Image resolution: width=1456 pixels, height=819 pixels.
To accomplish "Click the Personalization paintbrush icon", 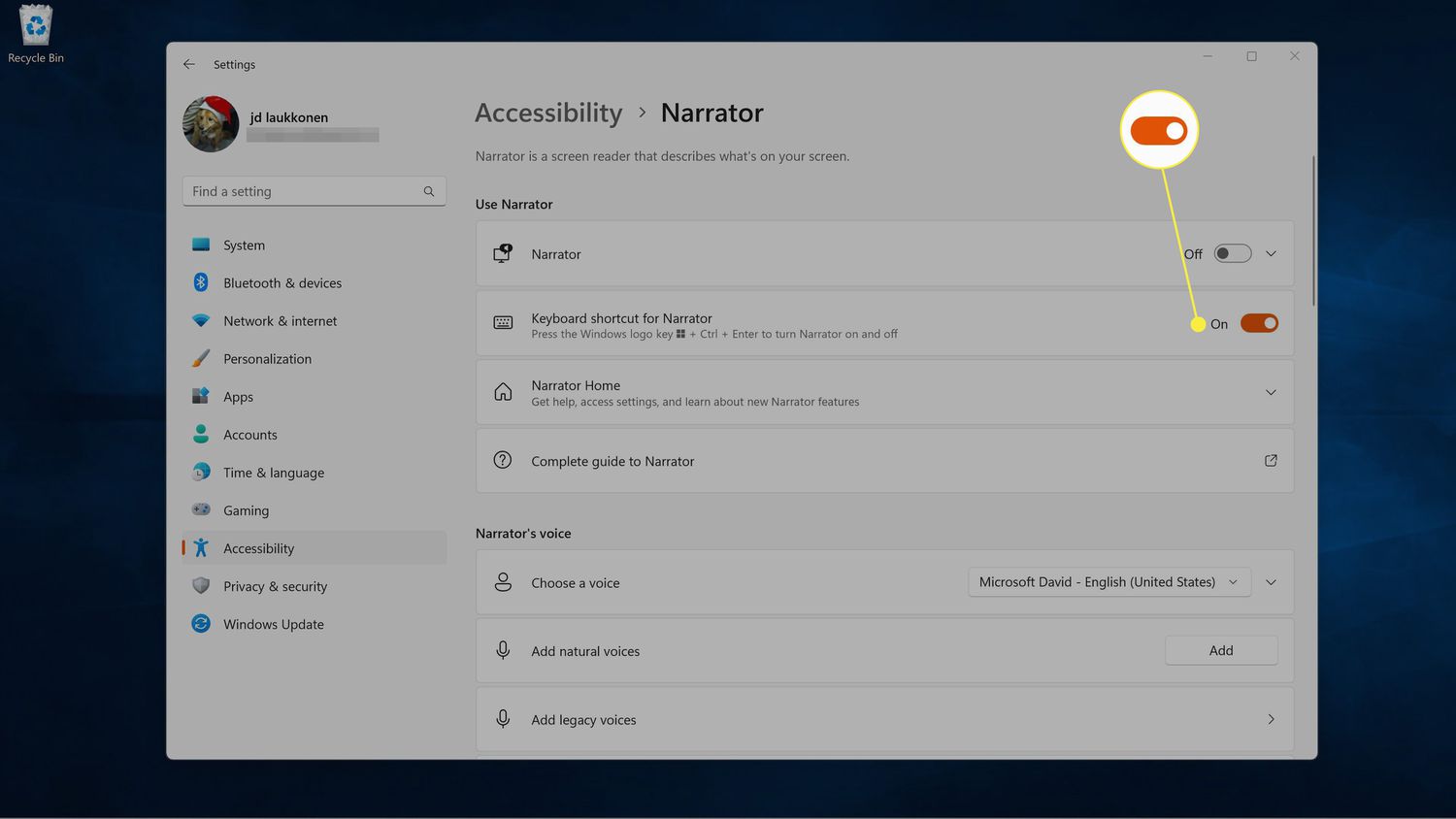I will click(201, 358).
